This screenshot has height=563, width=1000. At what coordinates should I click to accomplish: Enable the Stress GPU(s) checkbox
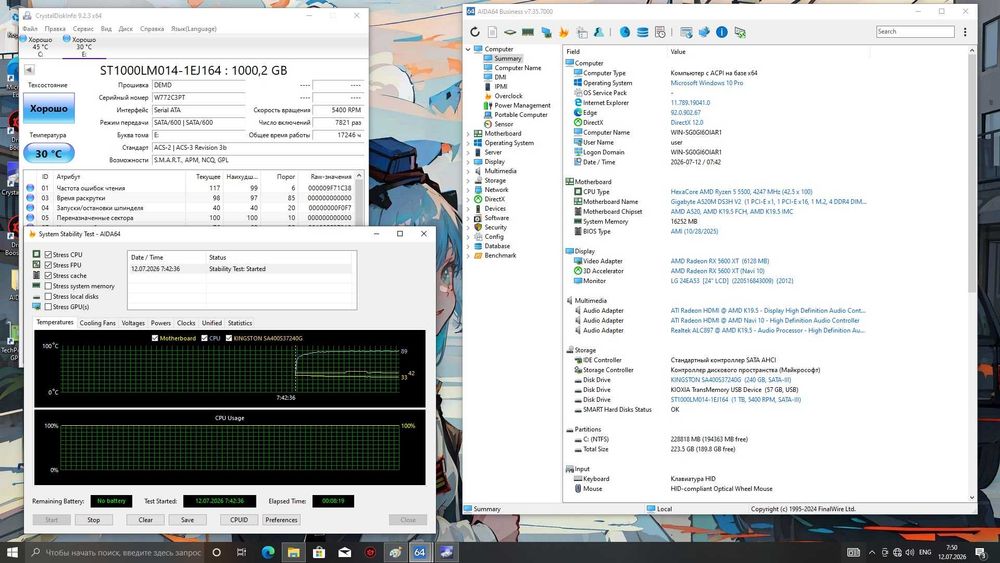click(x=48, y=307)
